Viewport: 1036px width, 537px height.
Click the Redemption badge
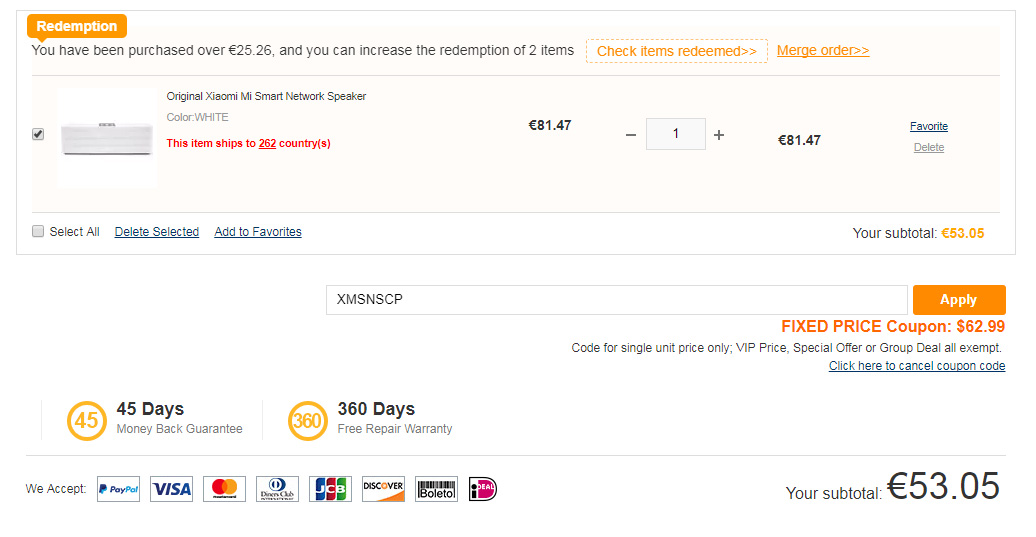(x=77, y=26)
